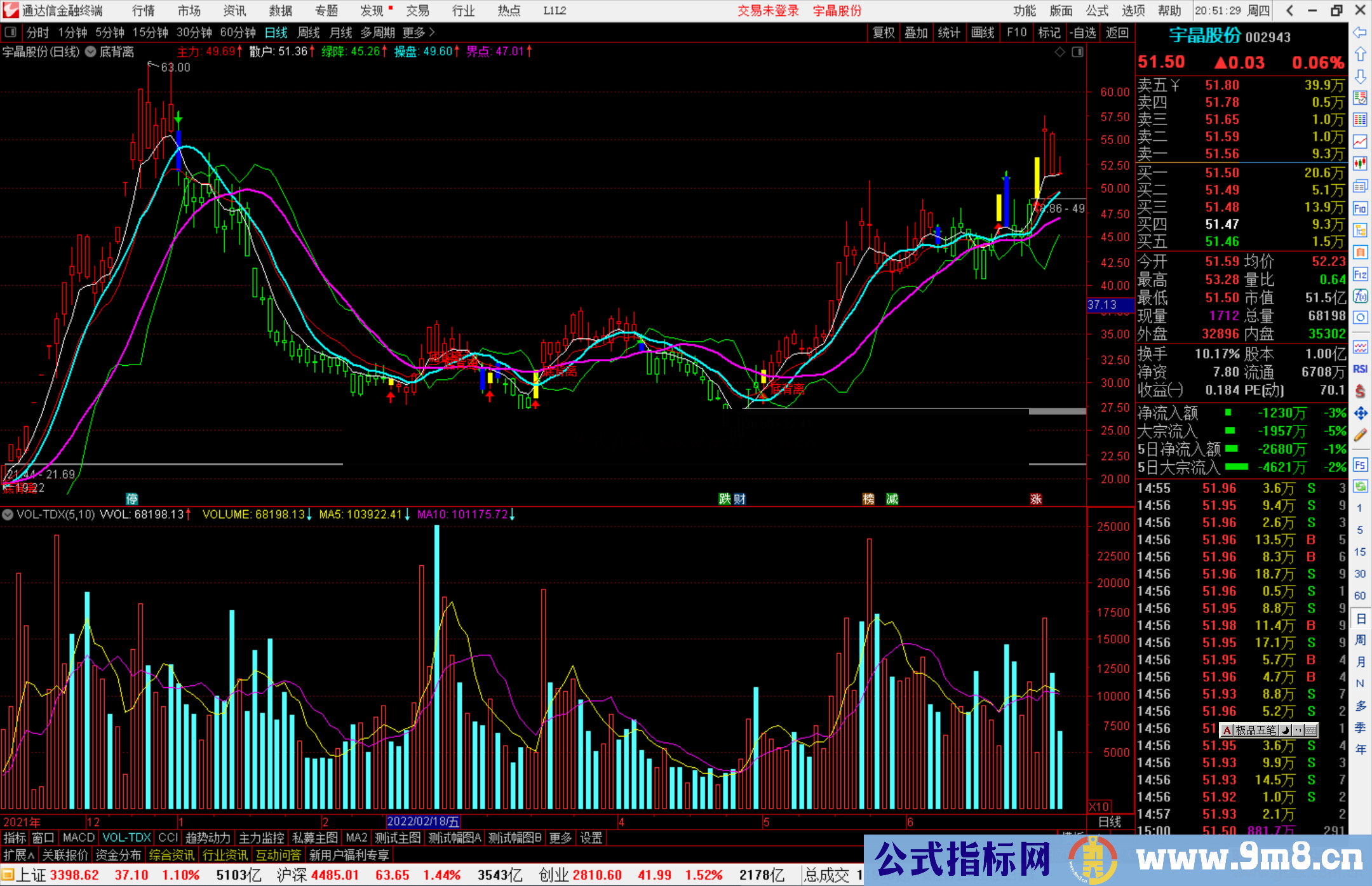Open the VOL-TDX indicator dropdown circle
The image size is (1372, 886).
pos(8,514)
